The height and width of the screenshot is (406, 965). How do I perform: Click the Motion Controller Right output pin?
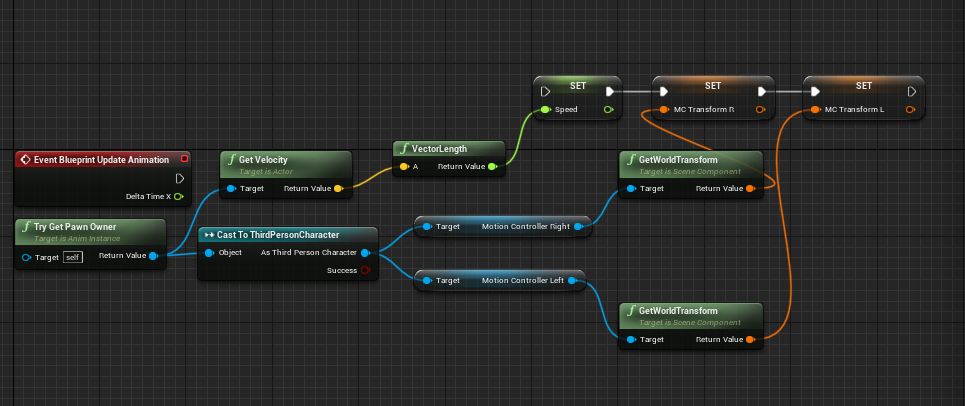[x=579, y=227]
